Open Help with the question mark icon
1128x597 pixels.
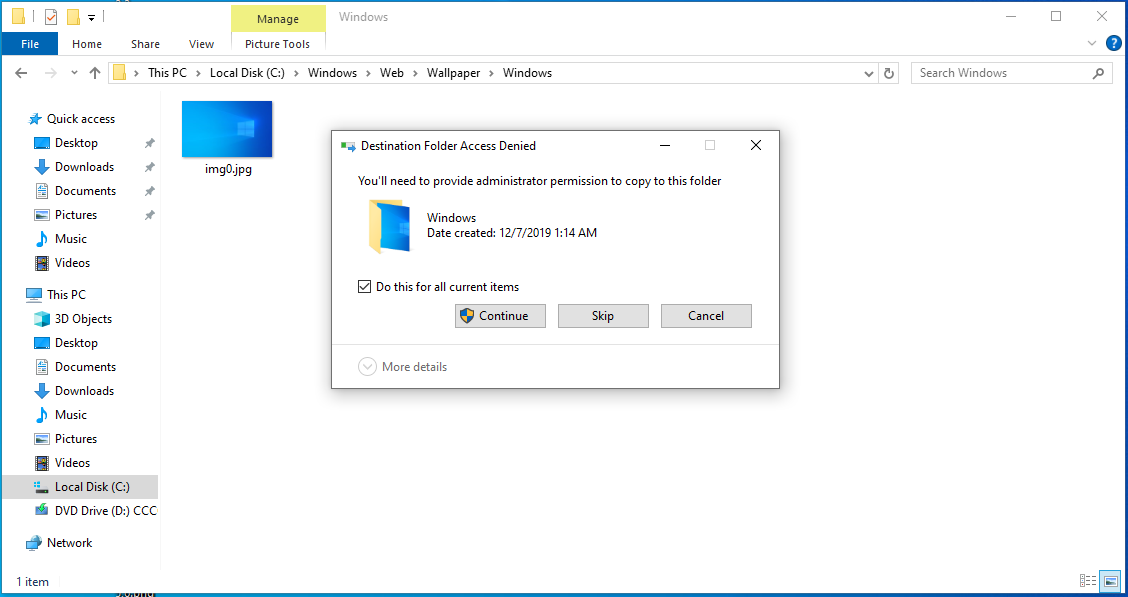[x=1113, y=44]
